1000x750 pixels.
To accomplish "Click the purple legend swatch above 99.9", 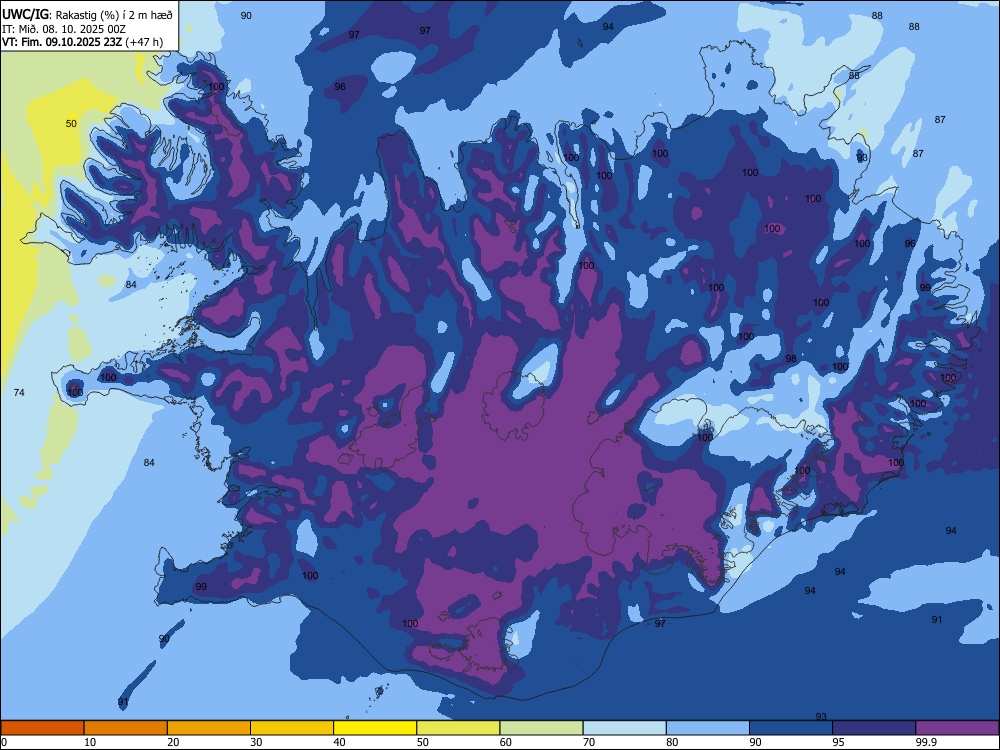I will [957, 728].
